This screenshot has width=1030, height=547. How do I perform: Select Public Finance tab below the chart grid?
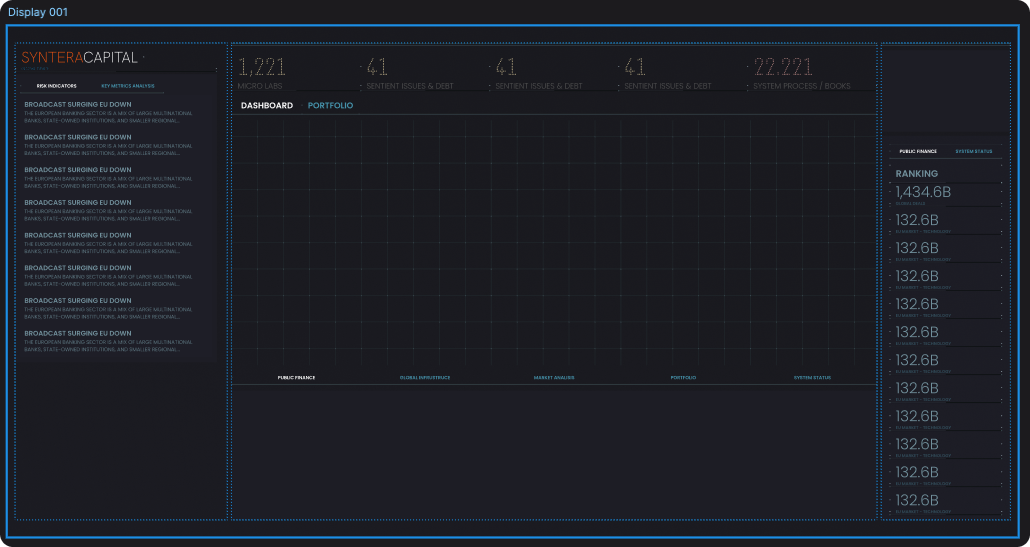[x=296, y=378]
